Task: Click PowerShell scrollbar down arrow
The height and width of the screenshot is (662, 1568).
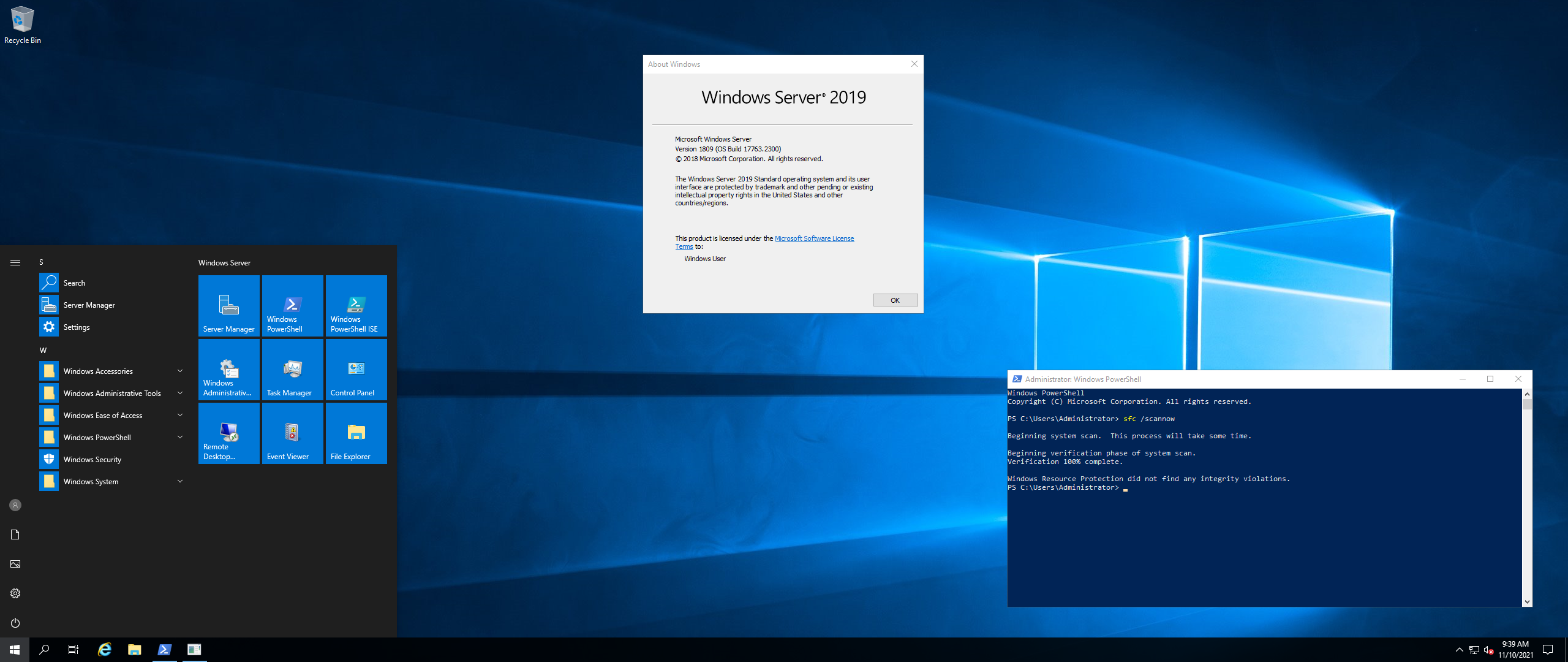Action: click(1527, 602)
